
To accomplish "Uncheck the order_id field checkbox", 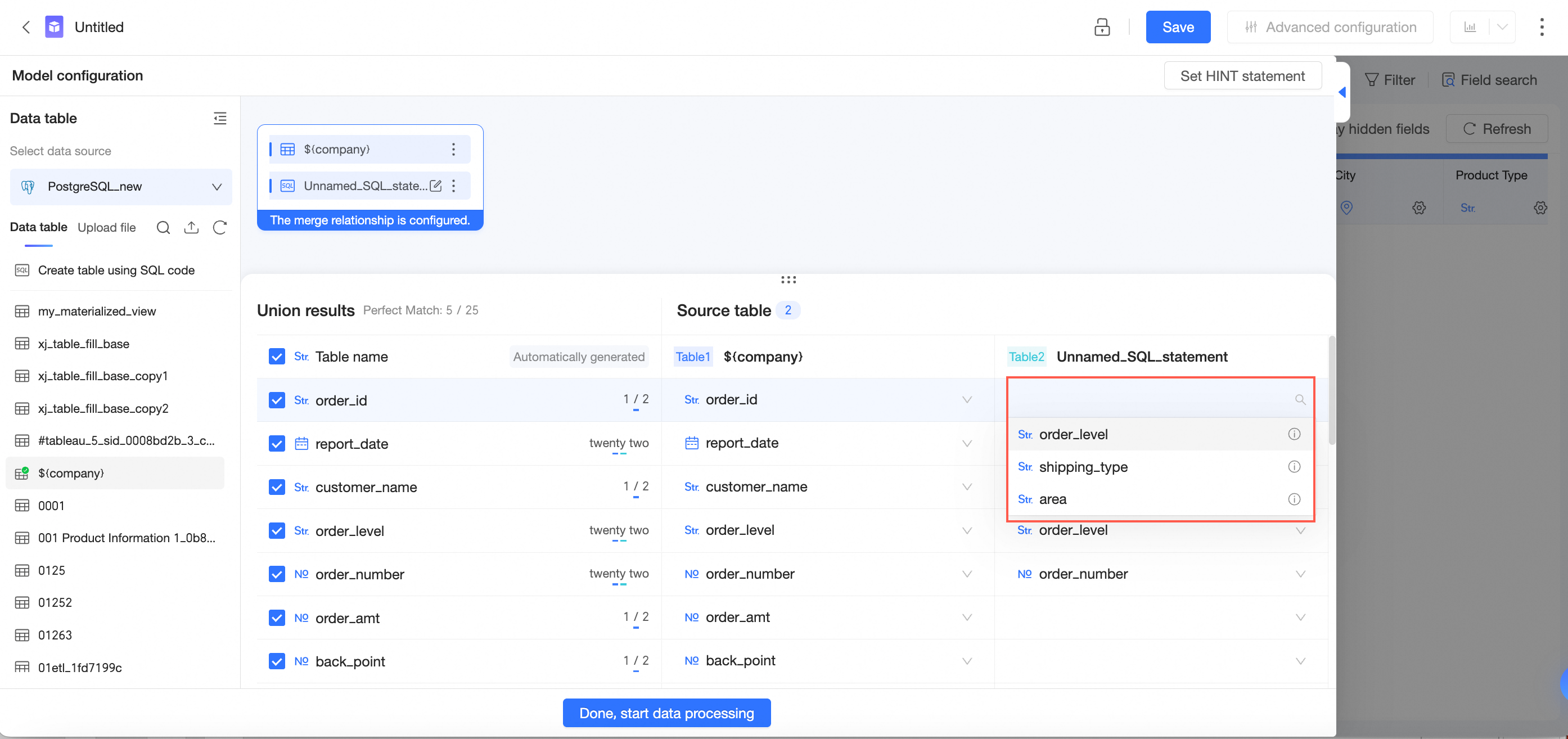I will (x=277, y=400).
